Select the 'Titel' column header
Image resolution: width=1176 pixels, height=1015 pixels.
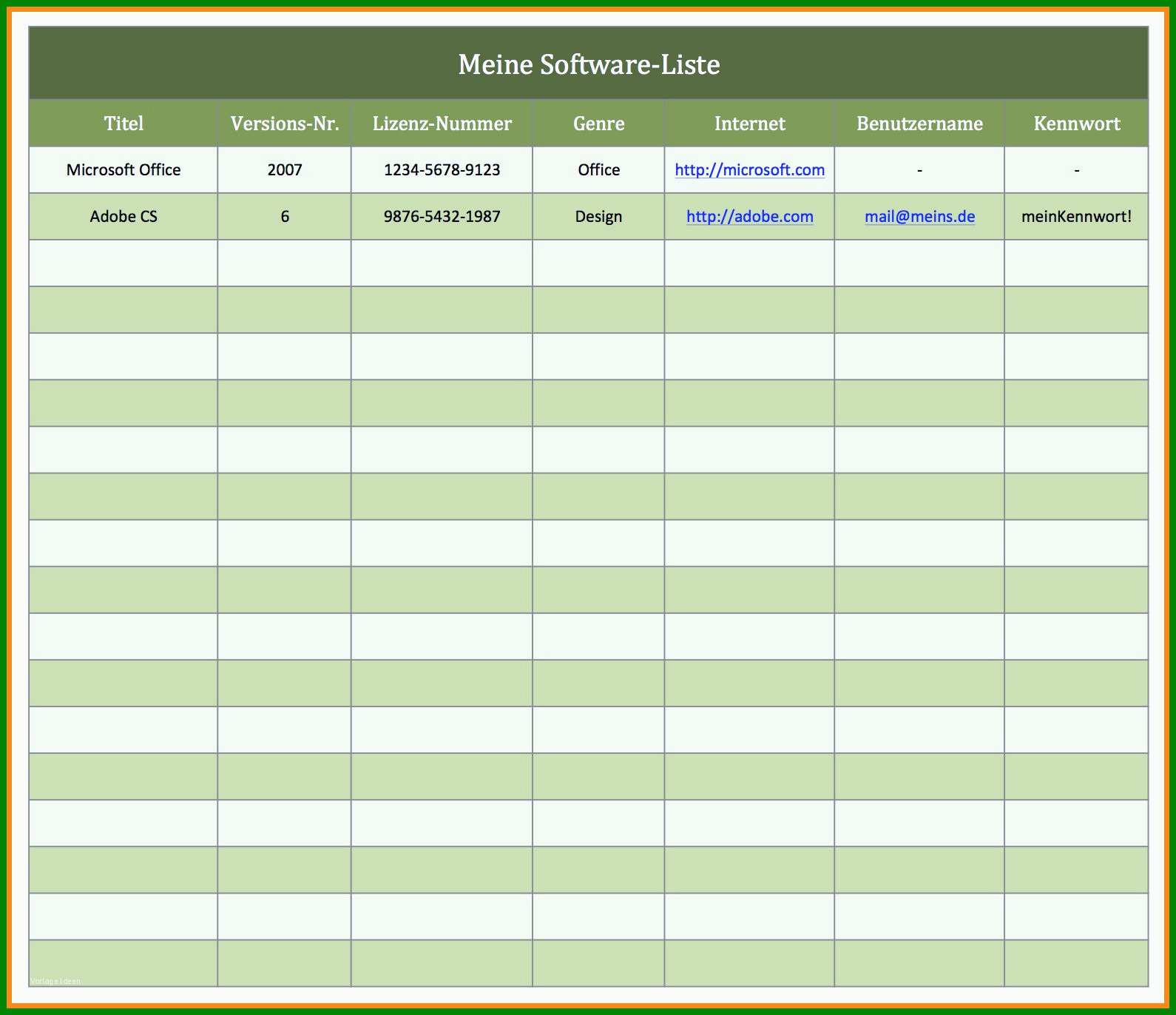click(124, 123)
